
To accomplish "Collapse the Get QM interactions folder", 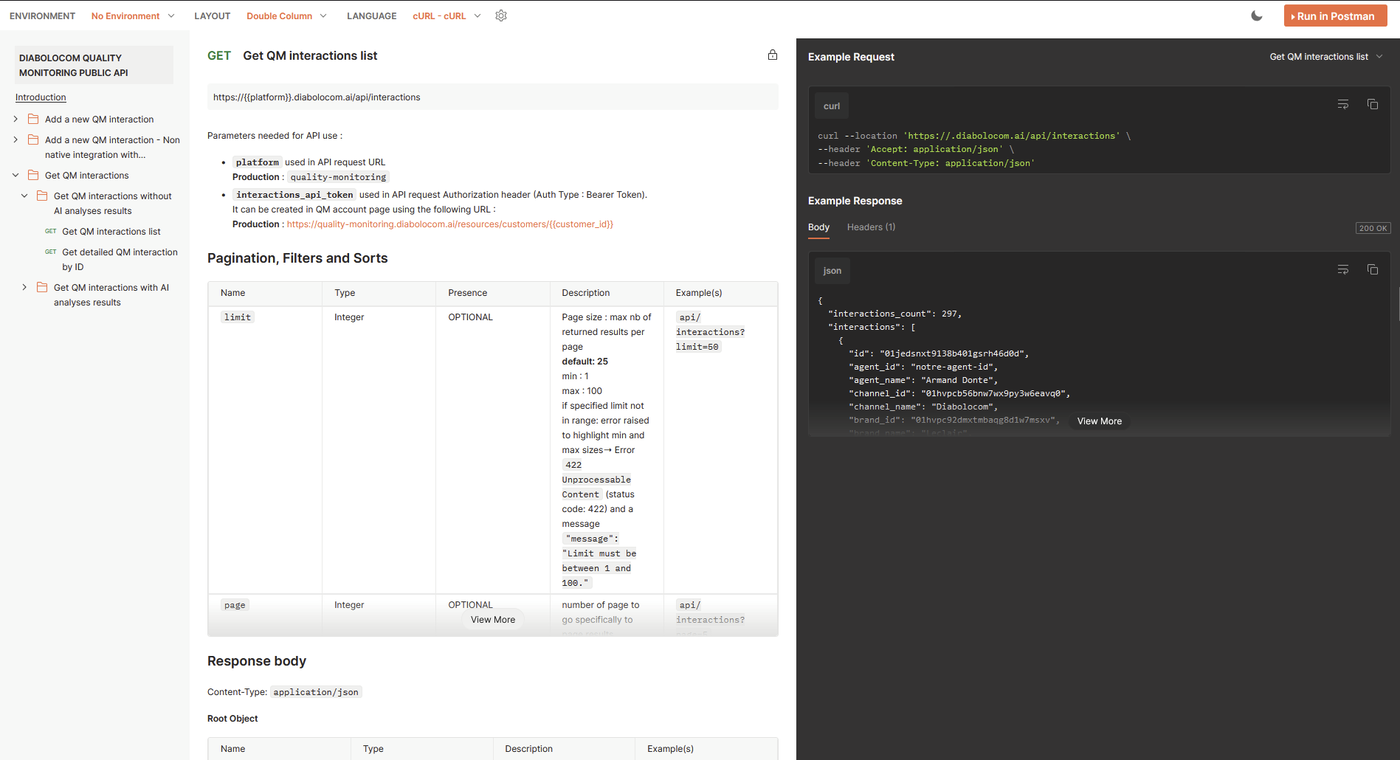I will click(x=16, y=175).
